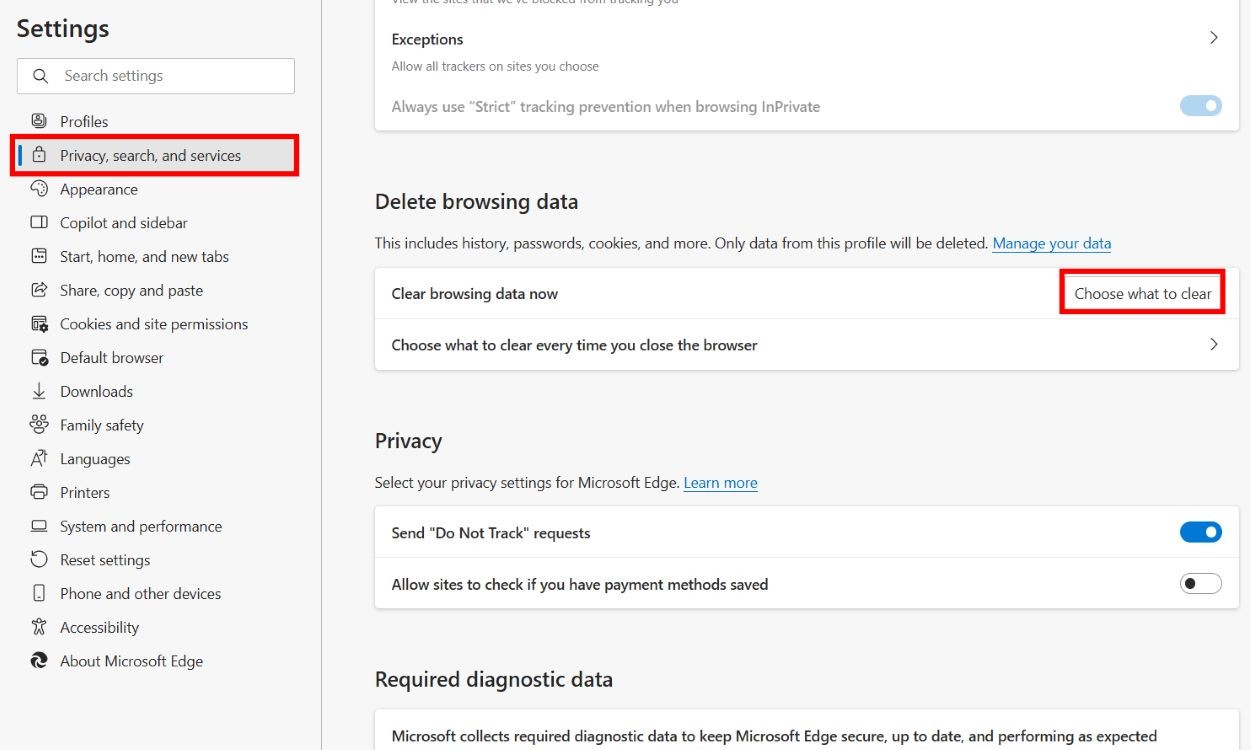Click the Choose what to clear button
This screenshot has width=1251, height=750.
[x=1142, y=293]
